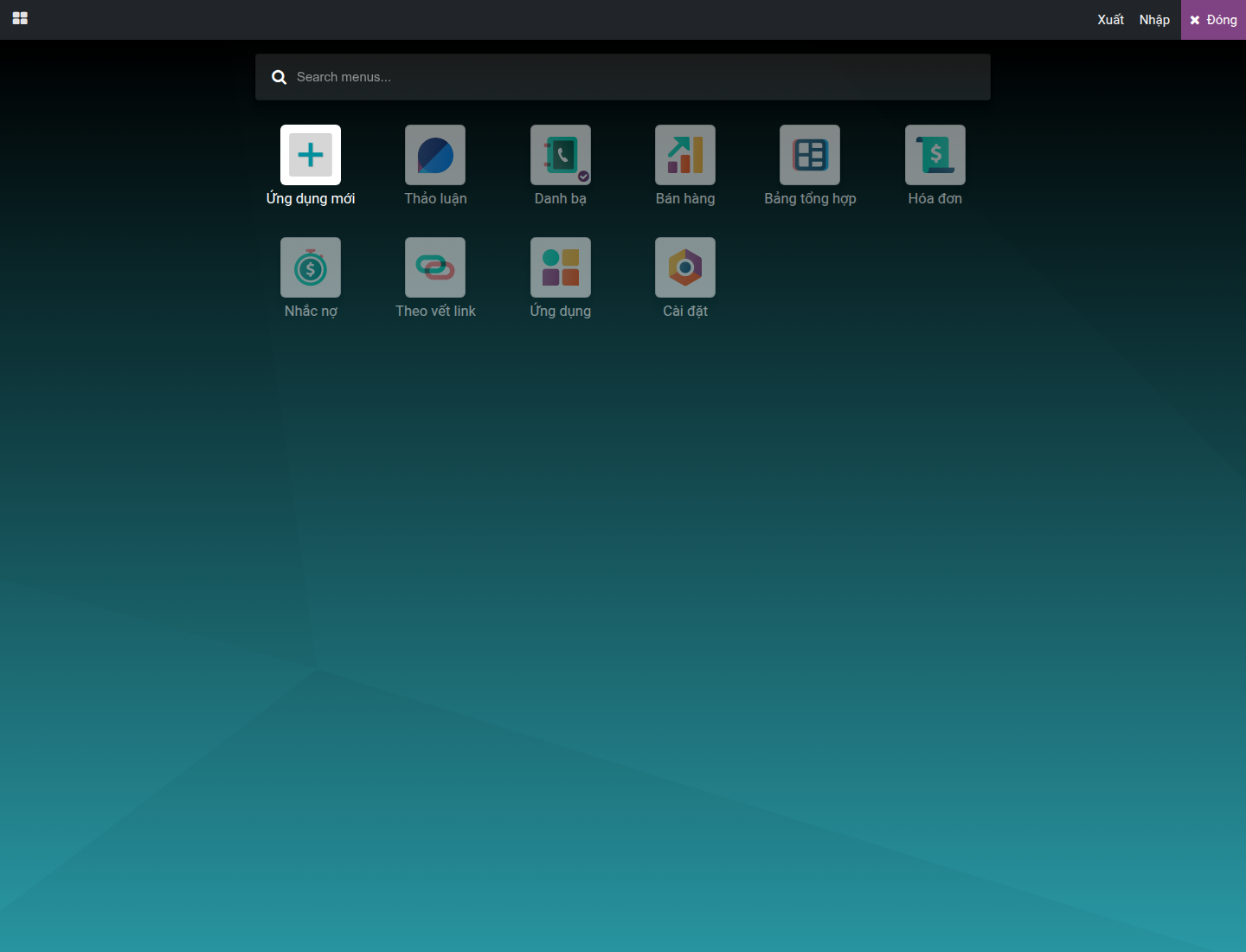Viewport: 1246px width, 952px height.
Task: Click Xuất to export
Action: 1111,20
